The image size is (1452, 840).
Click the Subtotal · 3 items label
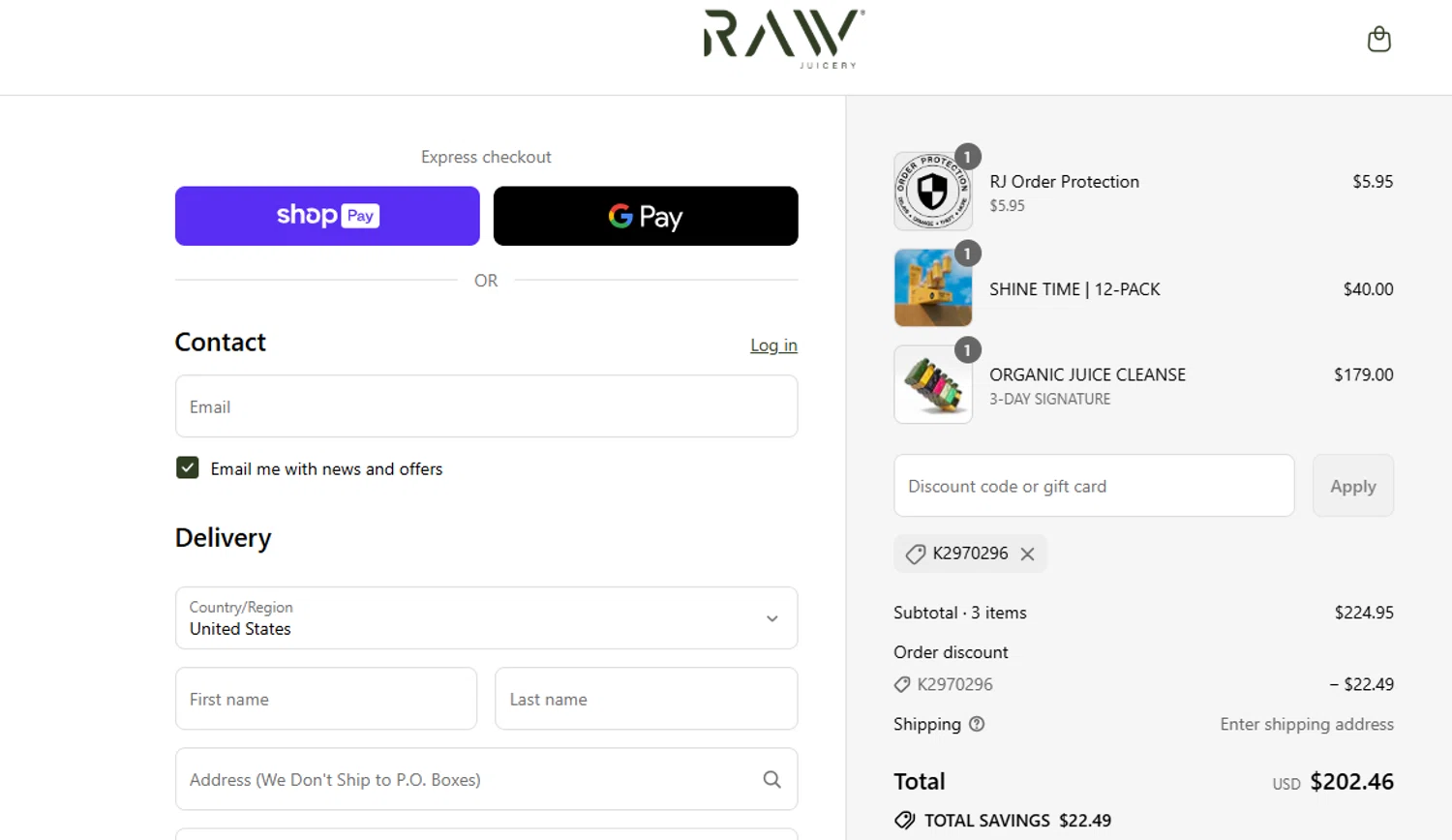tap(959, 613)
